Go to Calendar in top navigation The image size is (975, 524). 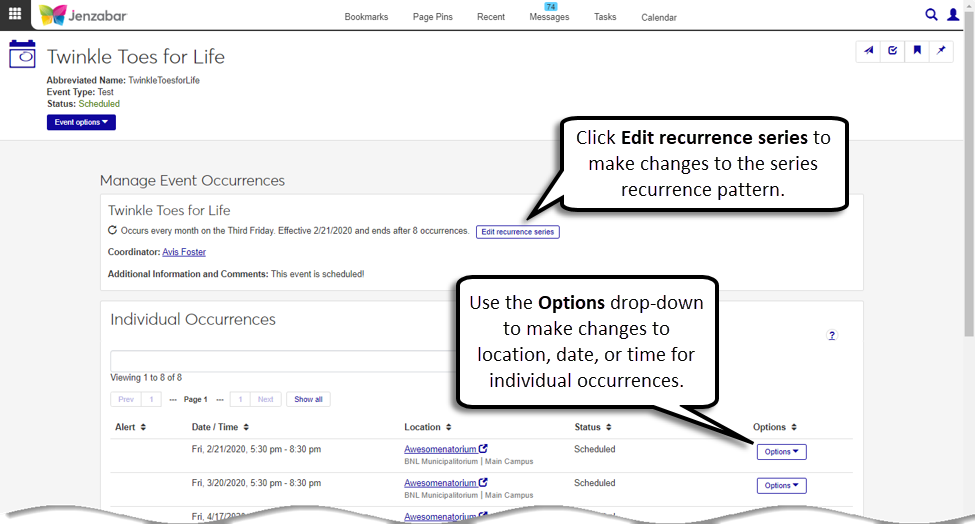point(658,17)
